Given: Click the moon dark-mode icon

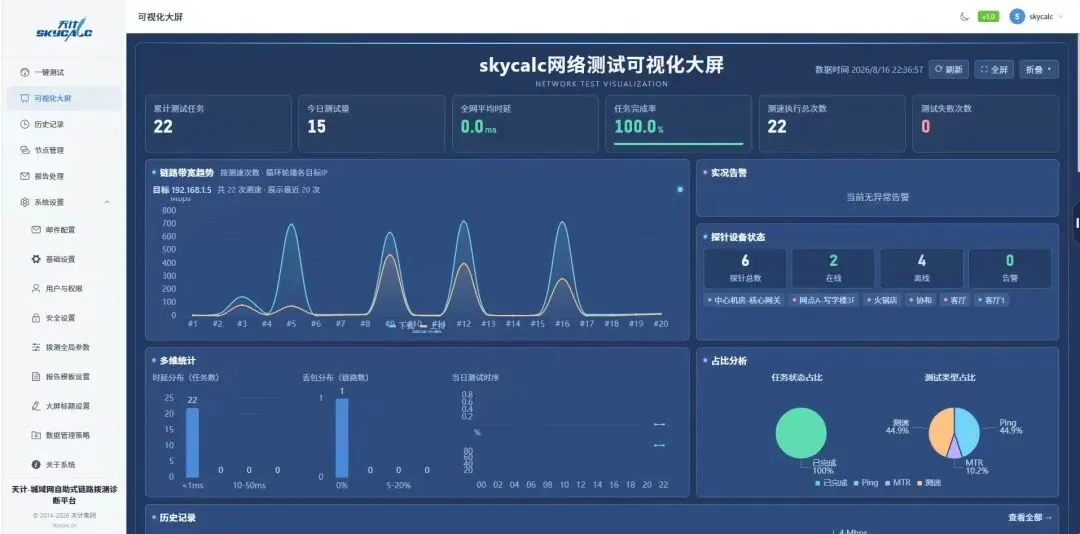Looking at the screenshot, I should coord(964,17).
